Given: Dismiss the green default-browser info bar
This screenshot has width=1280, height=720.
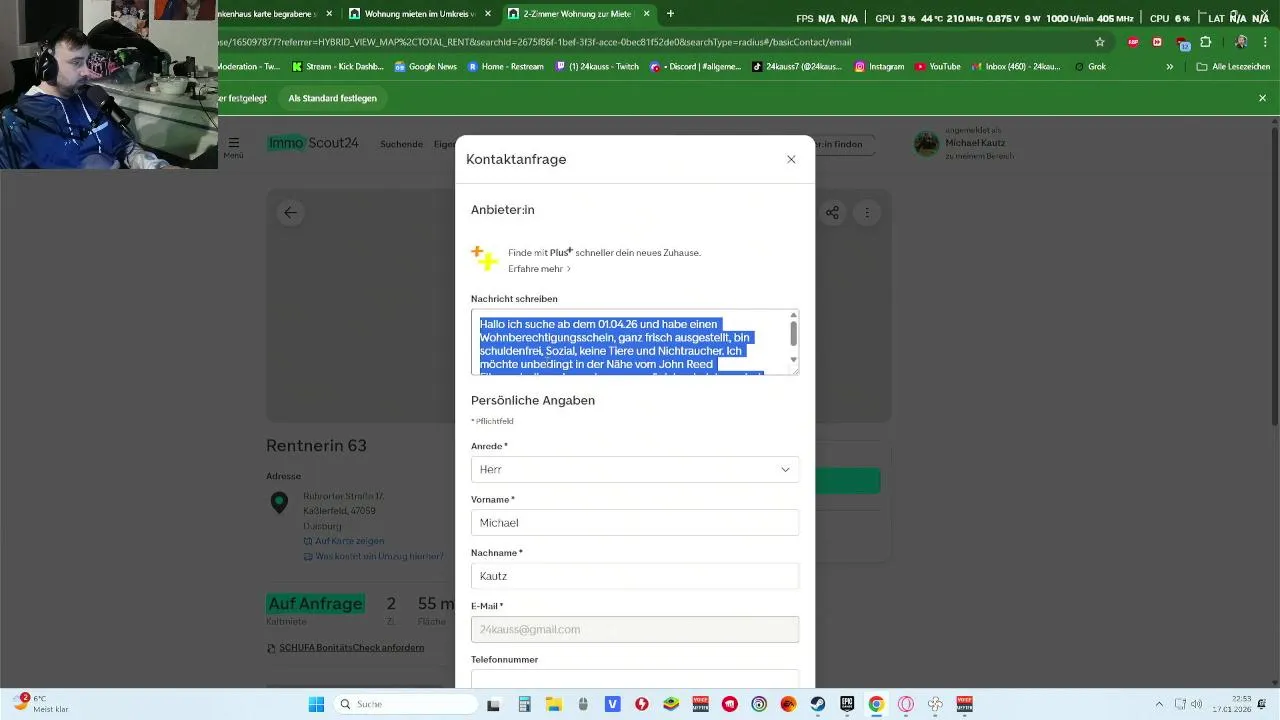Looking at the screenshot, I should tap(1262, 98).
